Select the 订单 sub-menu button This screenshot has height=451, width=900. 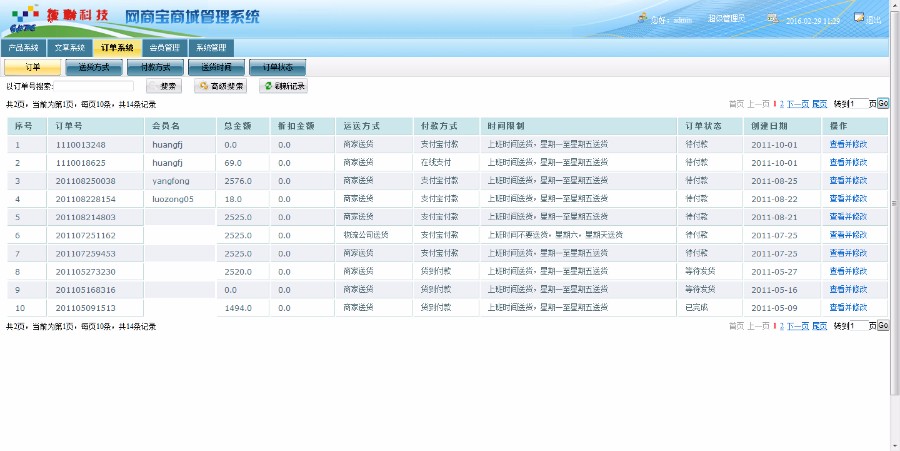pyautogui.click(x=33, y=67)
